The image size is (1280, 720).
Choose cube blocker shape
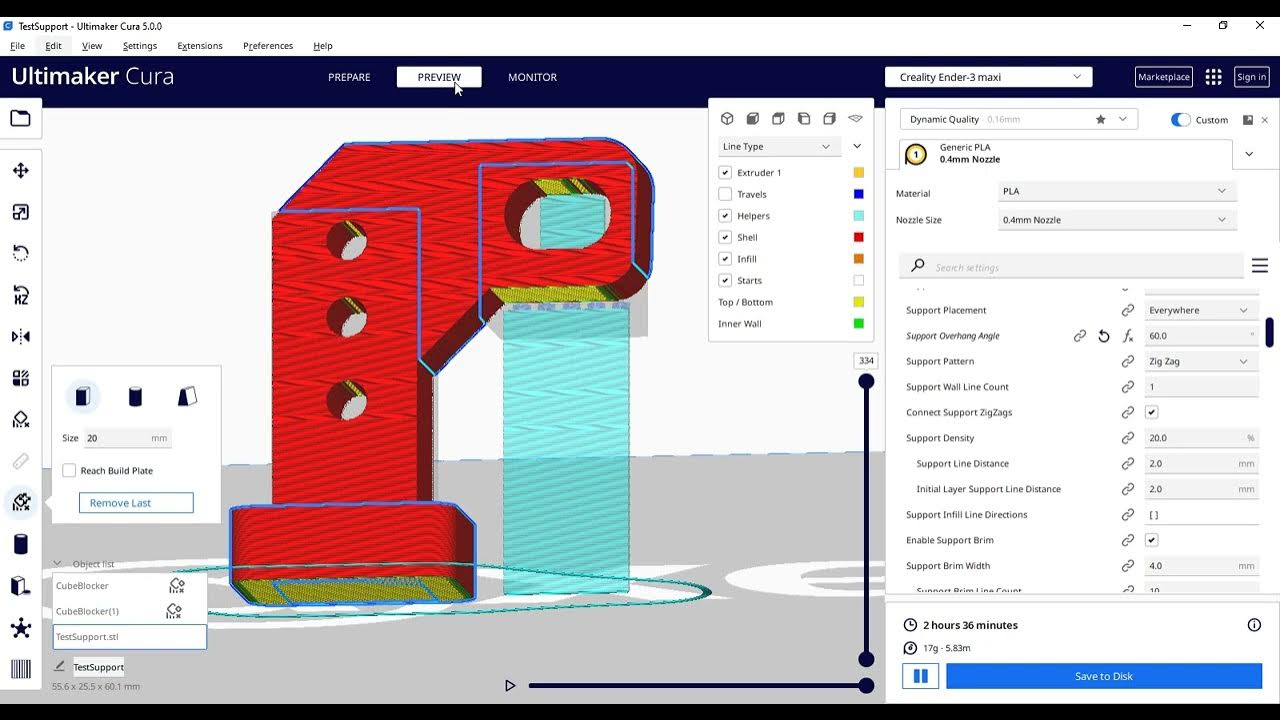(83, 397)
